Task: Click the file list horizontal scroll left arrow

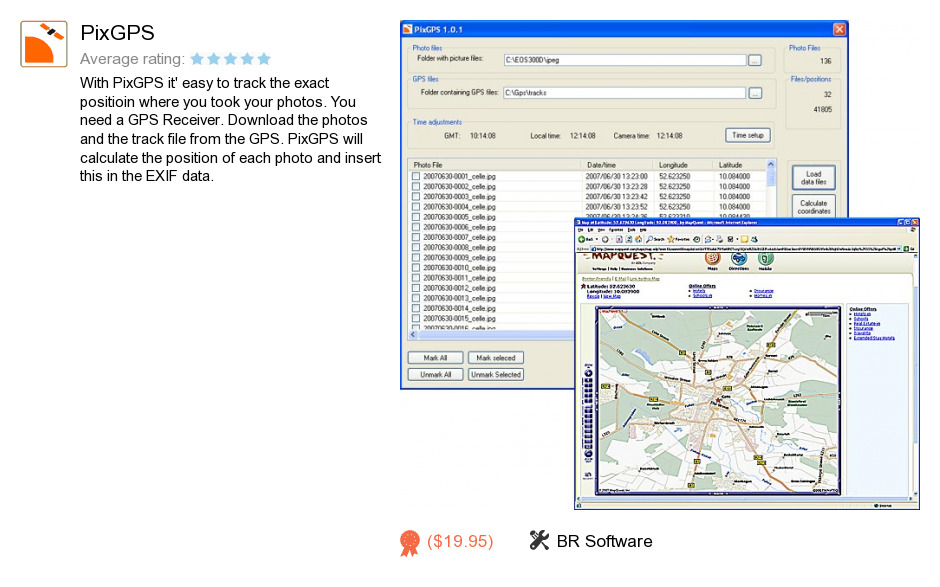Action: tap(413, 335)
